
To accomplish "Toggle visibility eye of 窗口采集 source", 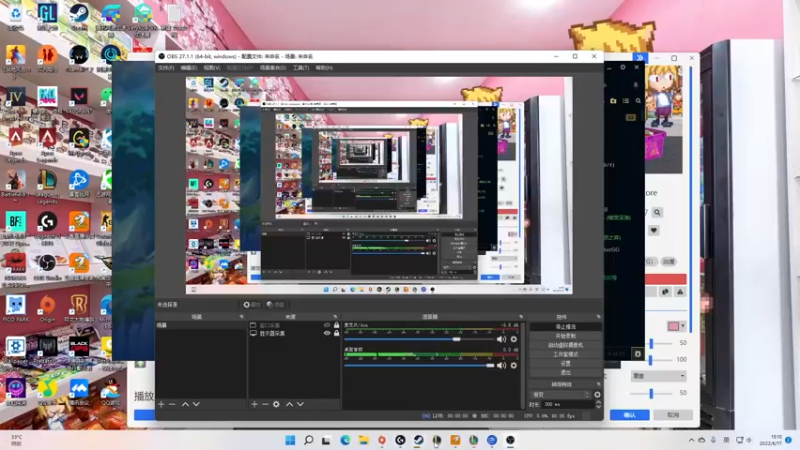I will pos(327,325).
